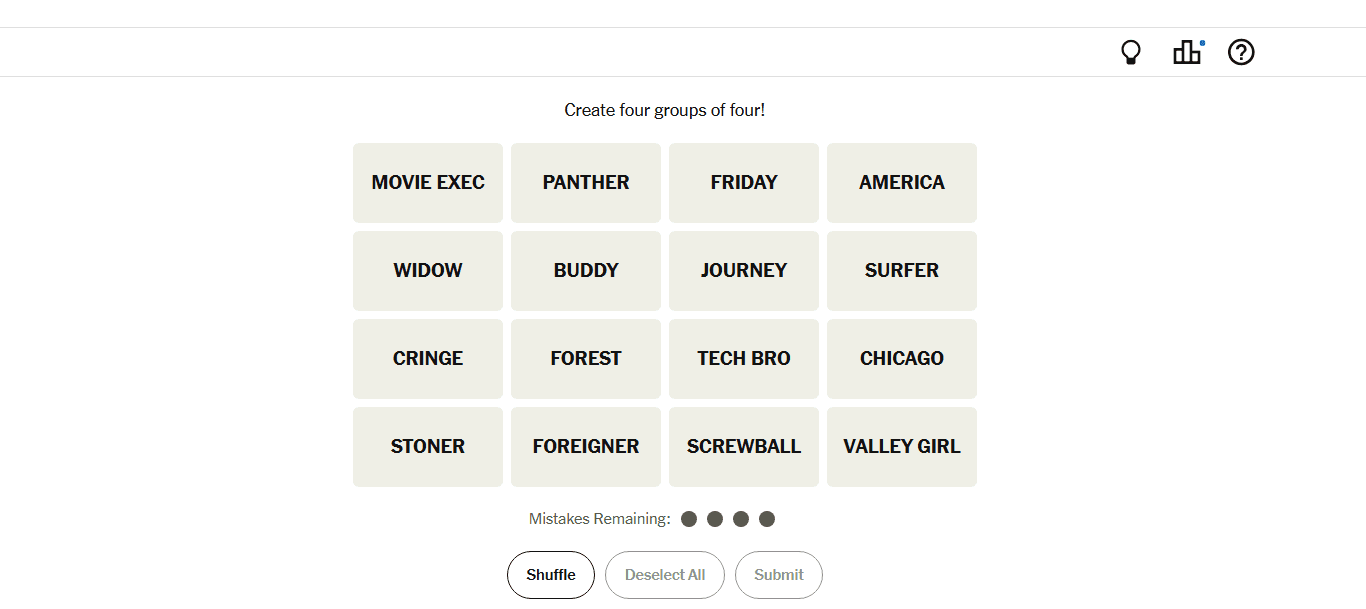Pick the AMERICA tile
Screen dimensions: 1366x609
[902, 183]
